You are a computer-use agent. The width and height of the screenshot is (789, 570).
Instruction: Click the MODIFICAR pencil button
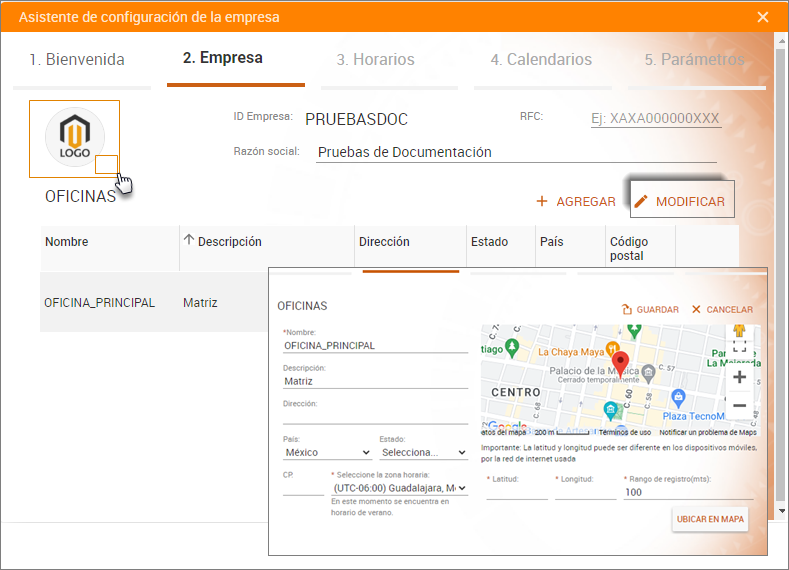(680, 201)
